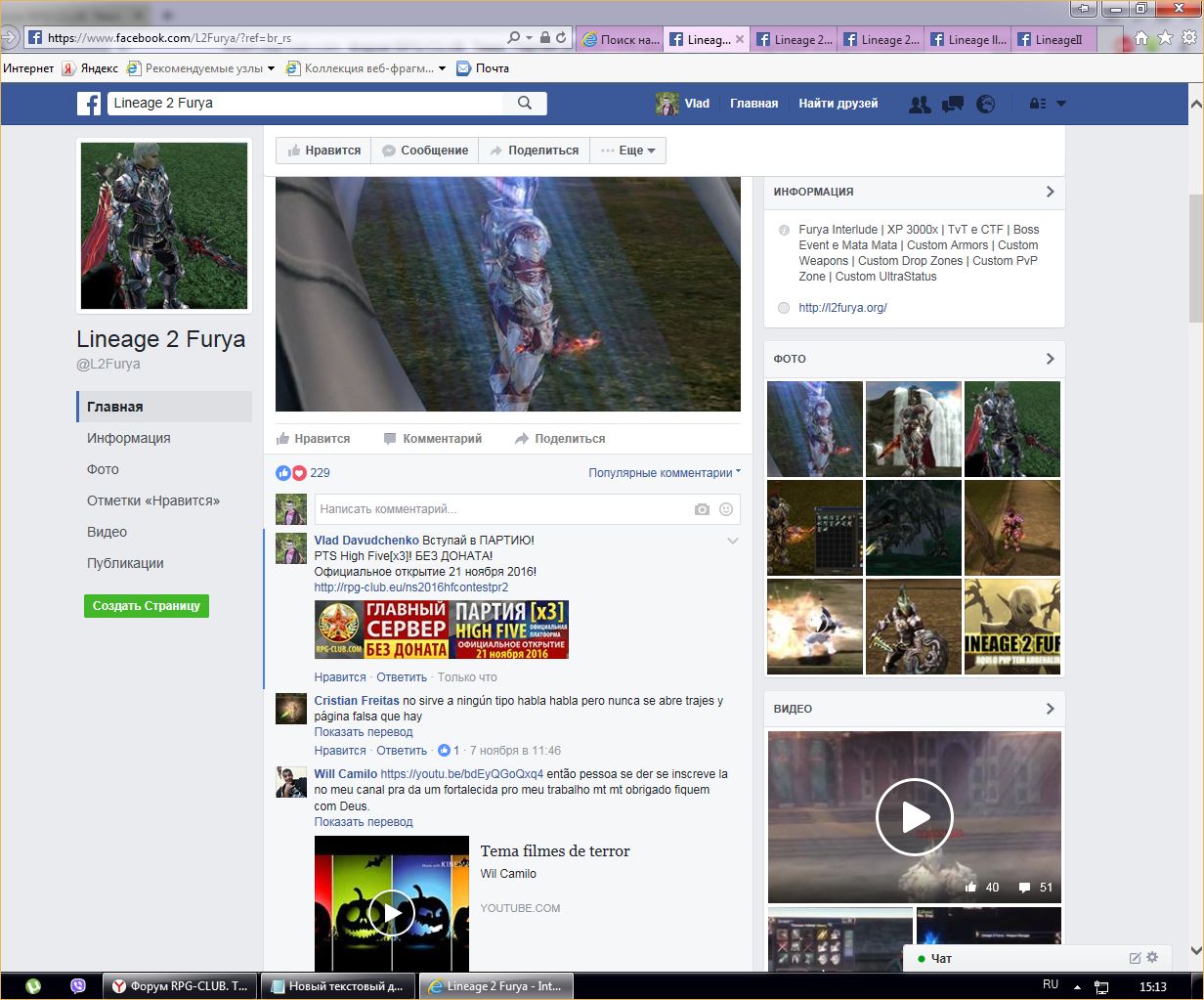The height and width of the screenshot is (1000, 1204).
Task: Open chat settings gear icon
Action: [x=1152, y=958]
